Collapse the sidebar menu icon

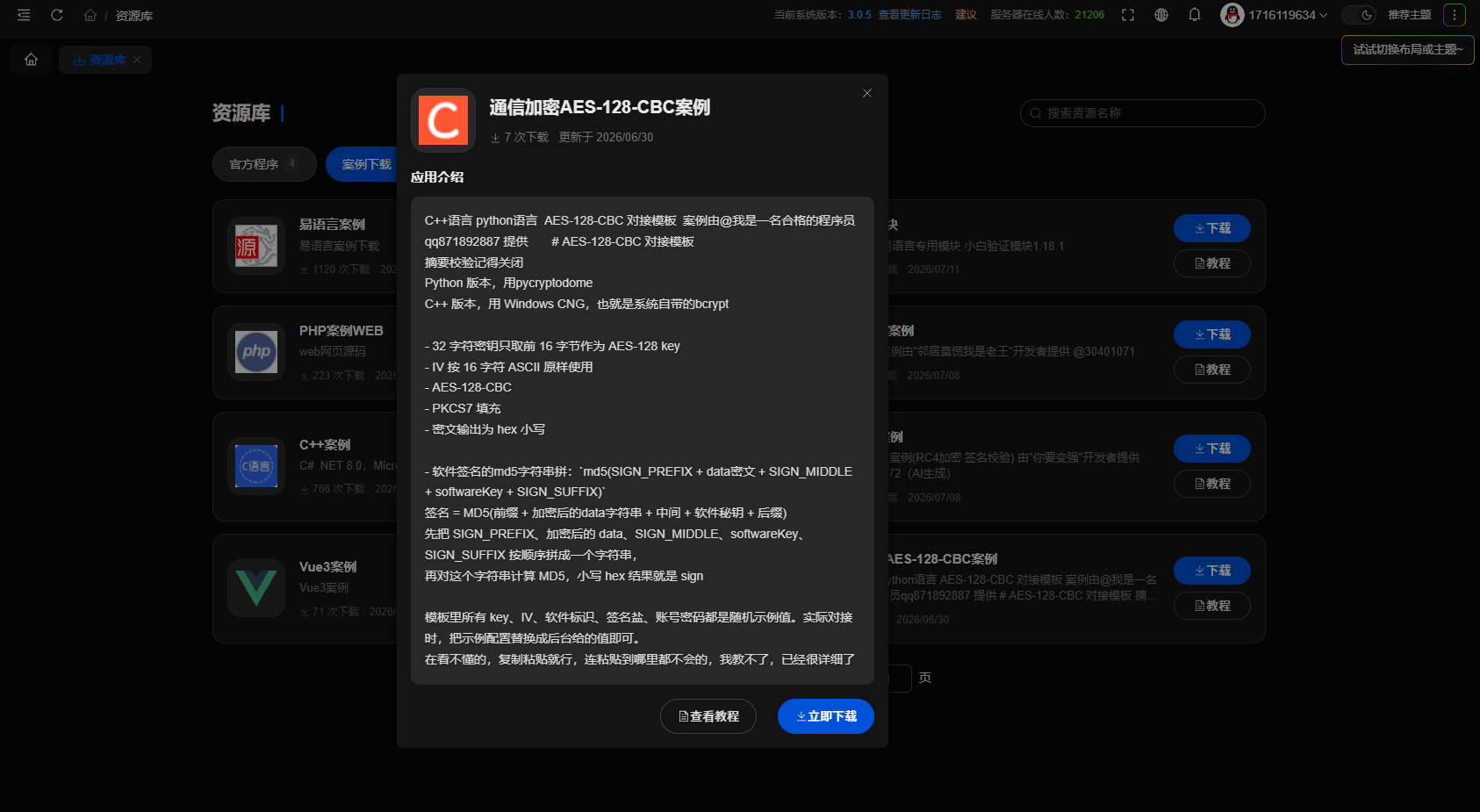click(24, 15)
